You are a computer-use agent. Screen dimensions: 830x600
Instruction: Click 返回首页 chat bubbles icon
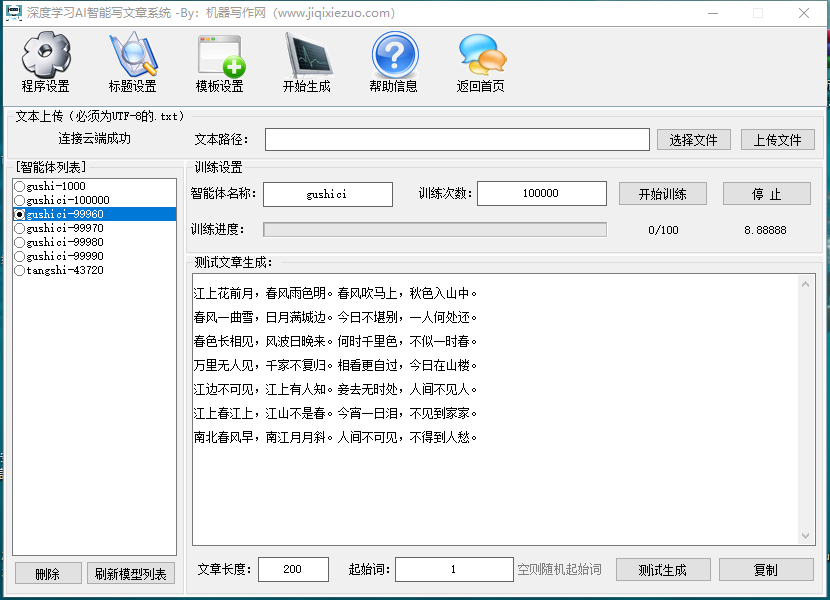[481, 55]
